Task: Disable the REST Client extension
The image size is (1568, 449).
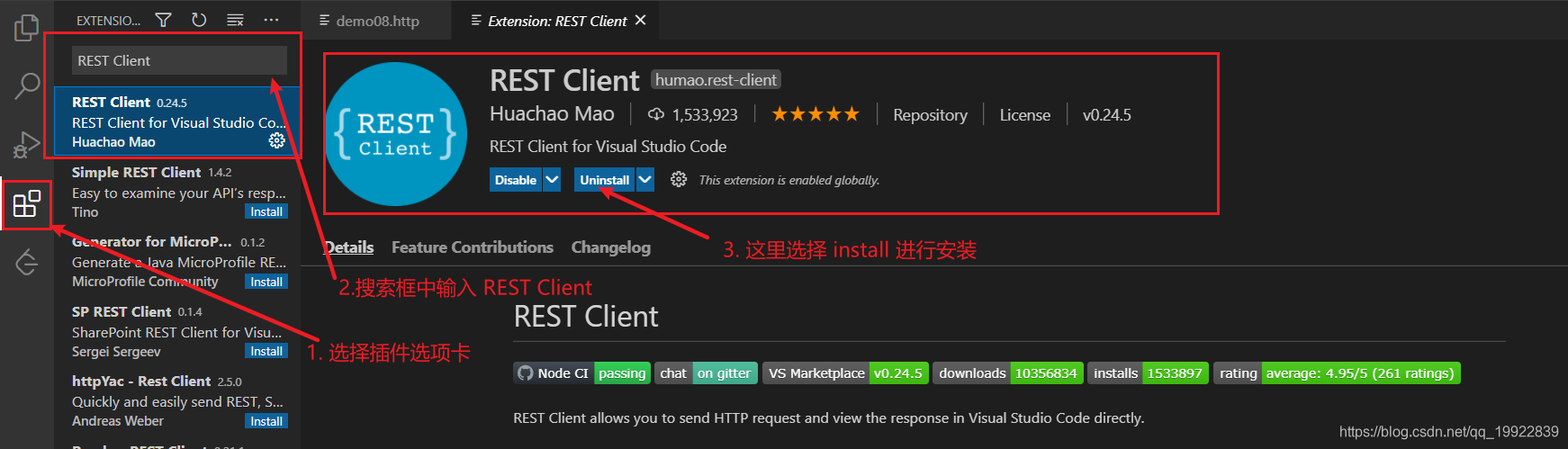Action: pos(516,180)
